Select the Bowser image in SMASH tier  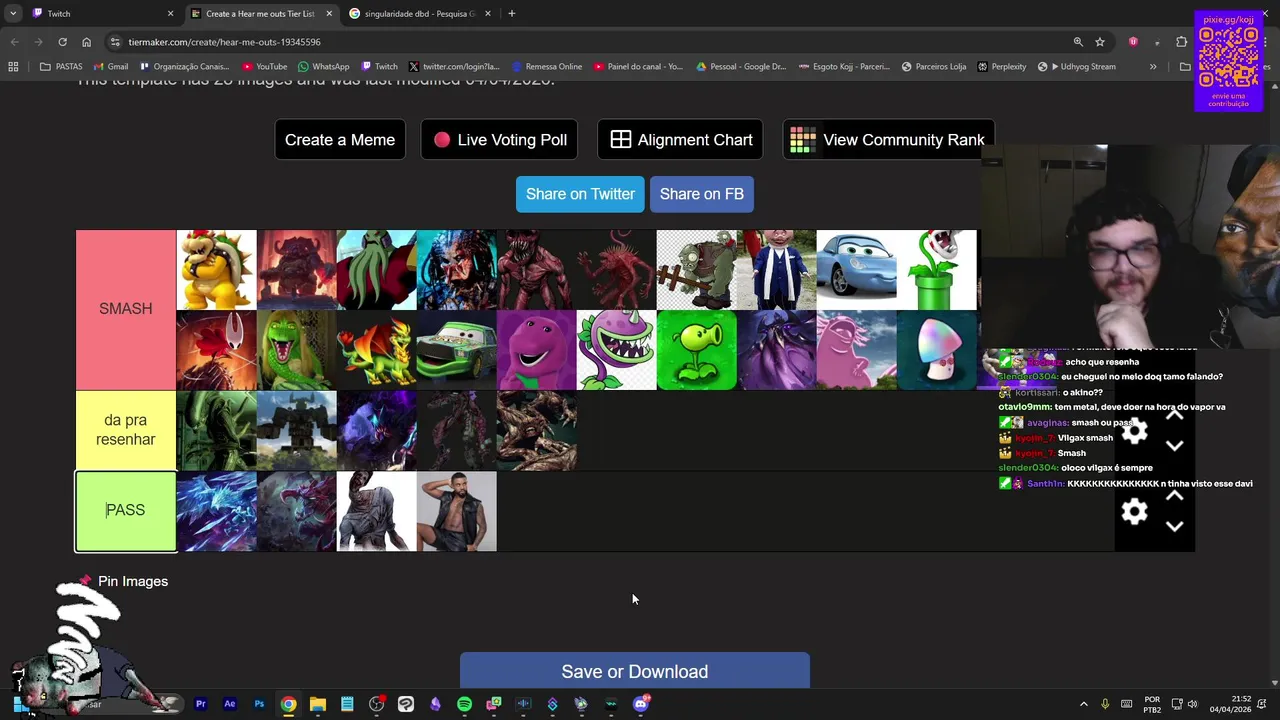[x=216, y=270]
